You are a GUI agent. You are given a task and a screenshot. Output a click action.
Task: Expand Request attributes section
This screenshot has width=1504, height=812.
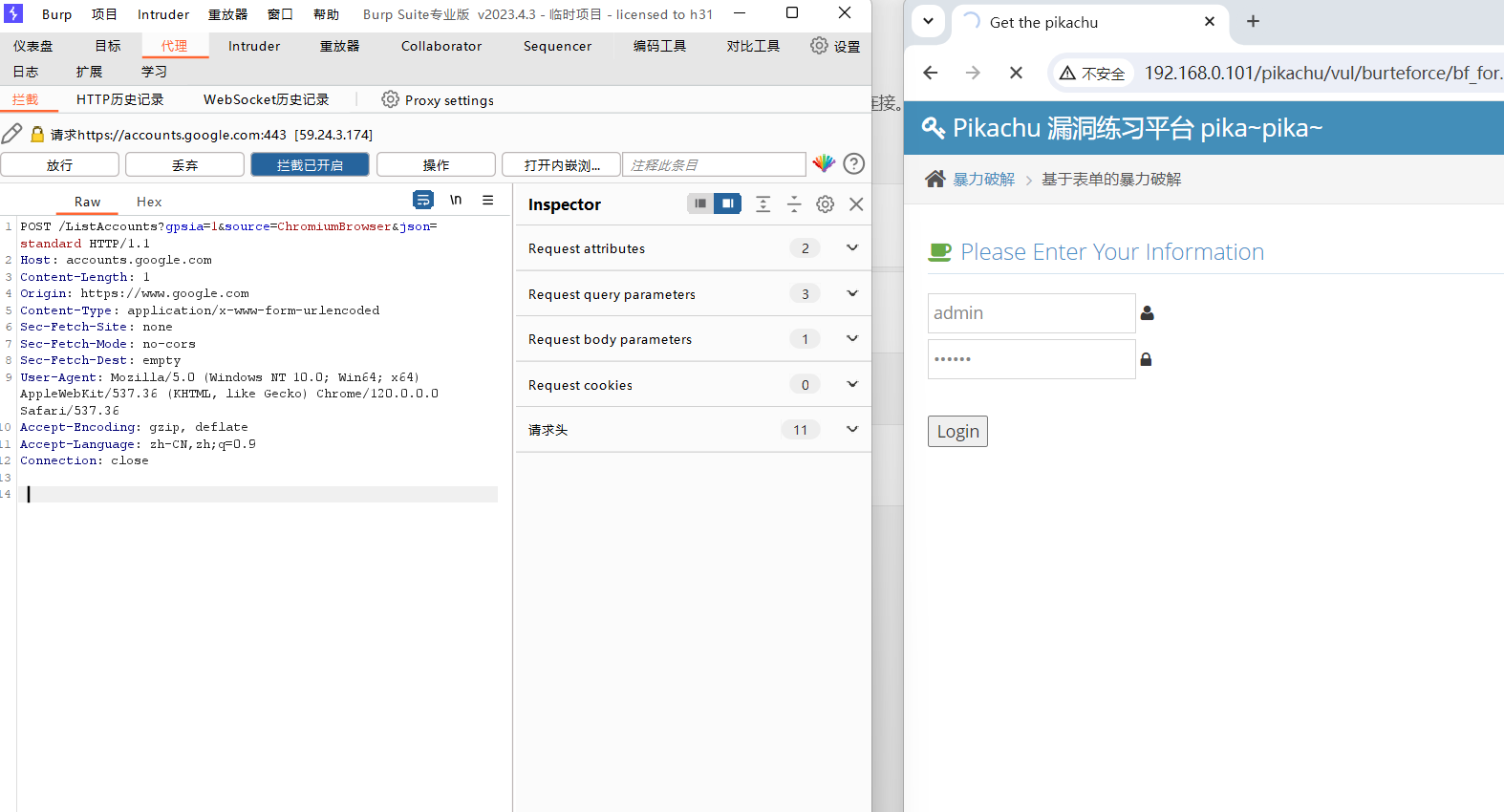tap(852, 247)
